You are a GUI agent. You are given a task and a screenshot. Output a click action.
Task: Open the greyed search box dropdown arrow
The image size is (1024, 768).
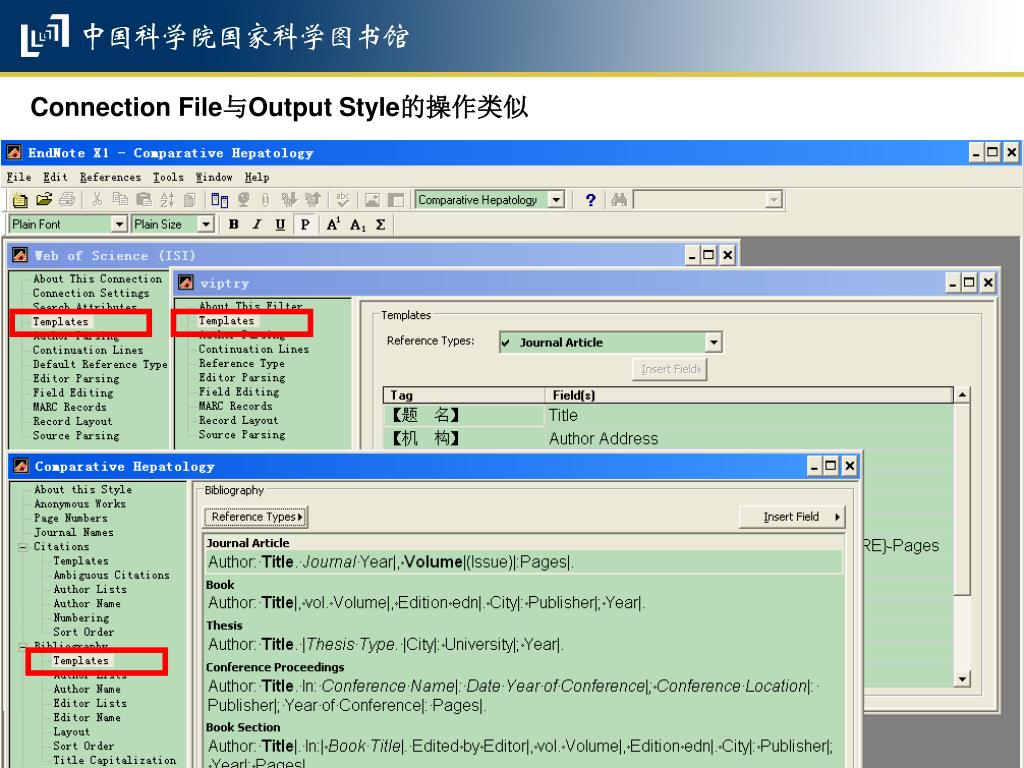(x=774, y=200)
